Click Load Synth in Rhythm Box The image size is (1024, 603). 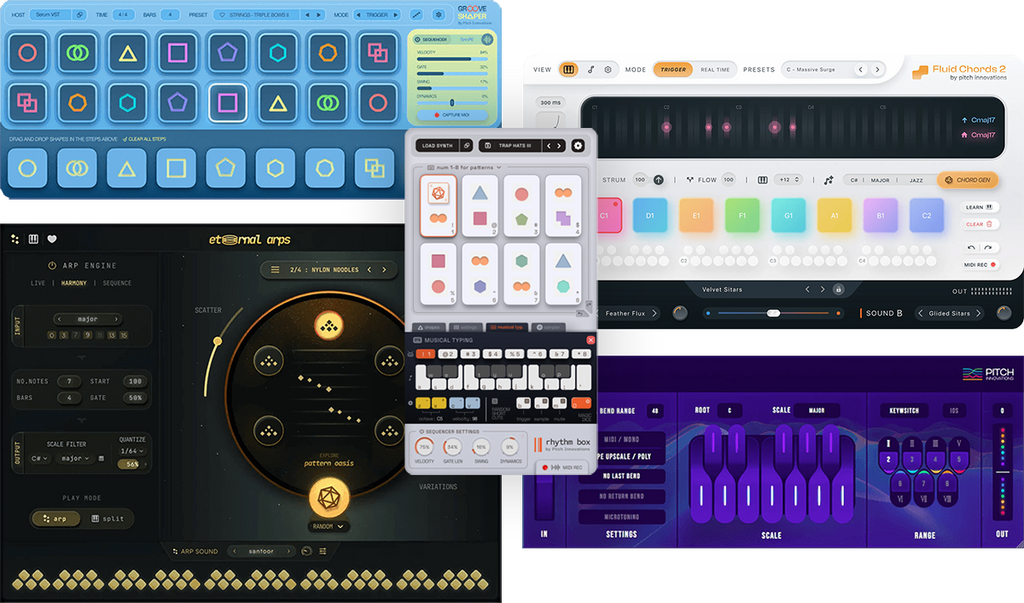438,146
